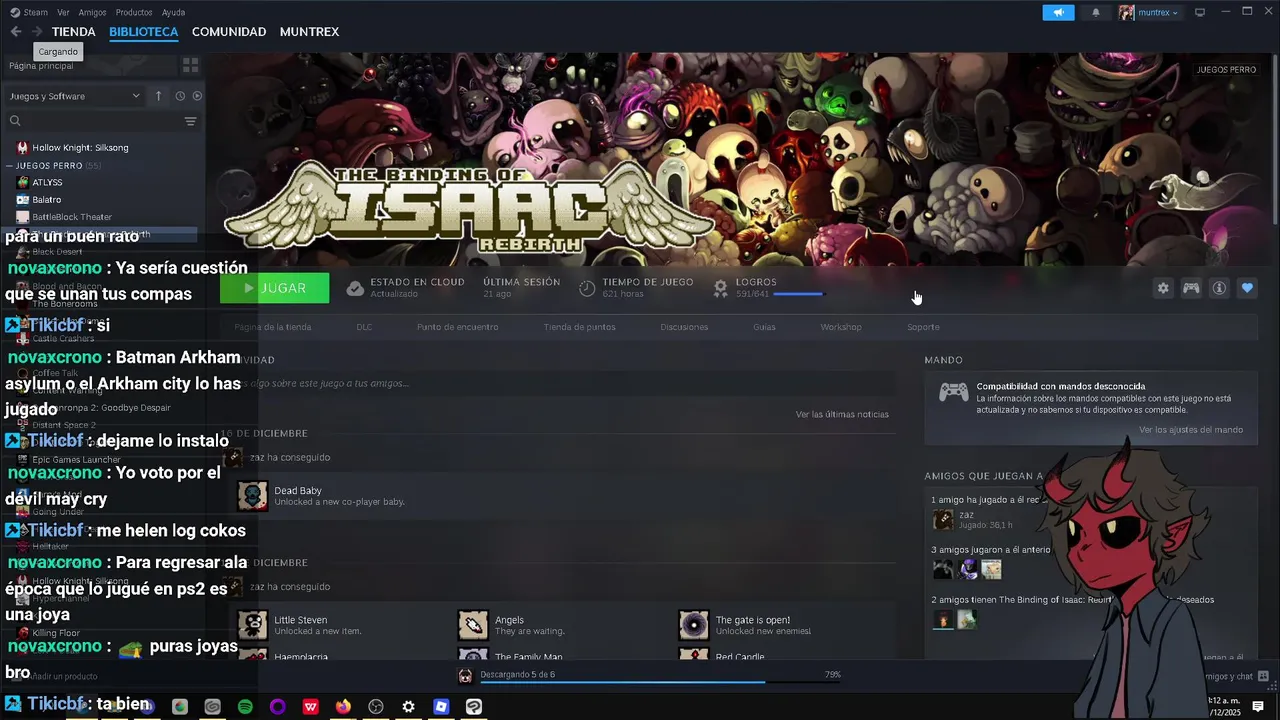Open advanced filter options icon

[190, 121]
